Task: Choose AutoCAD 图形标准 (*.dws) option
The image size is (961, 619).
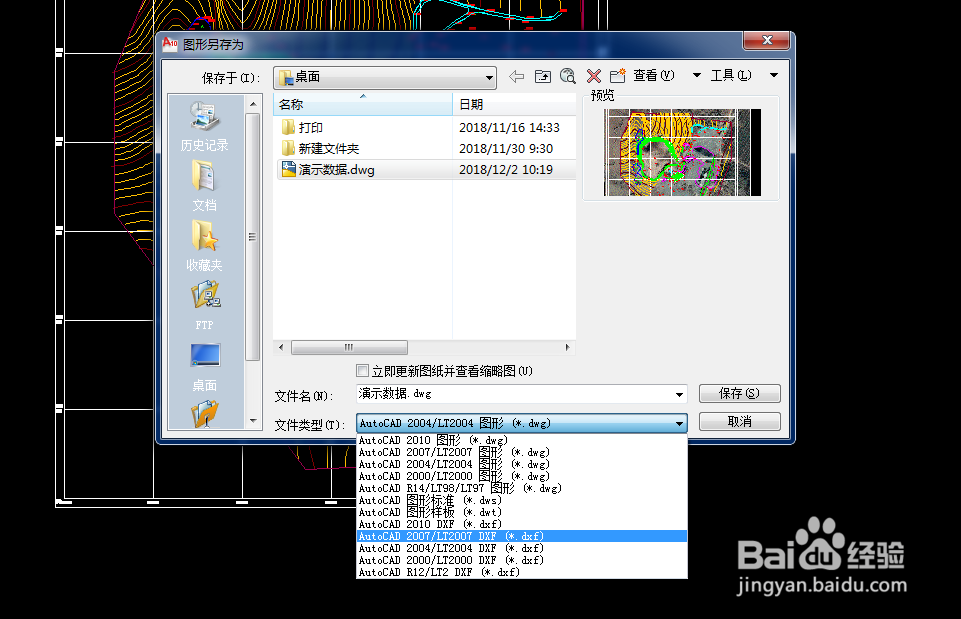Action: (x=522, y=500)
